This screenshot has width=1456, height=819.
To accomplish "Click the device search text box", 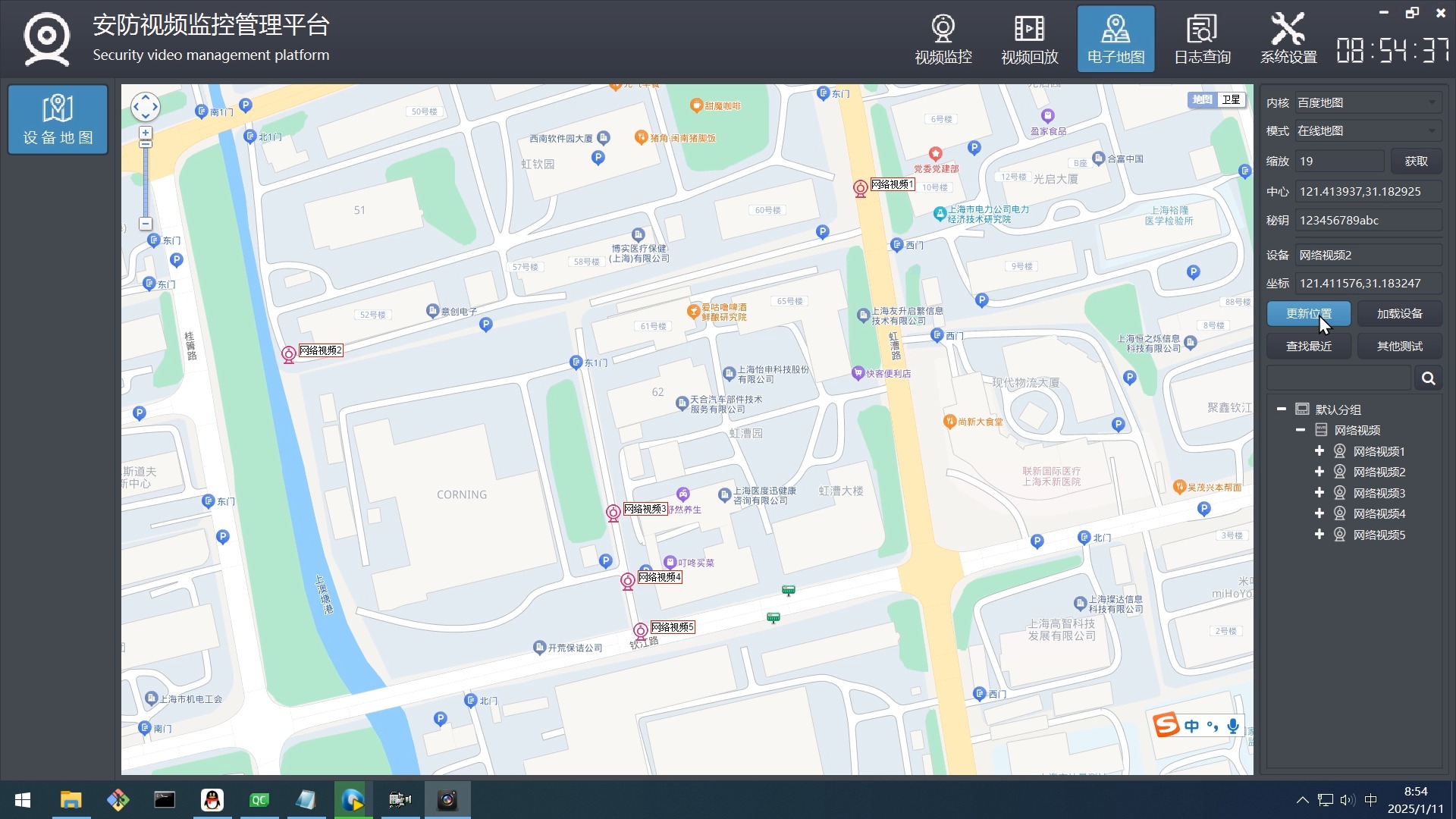I will [x=1338, y=378].
